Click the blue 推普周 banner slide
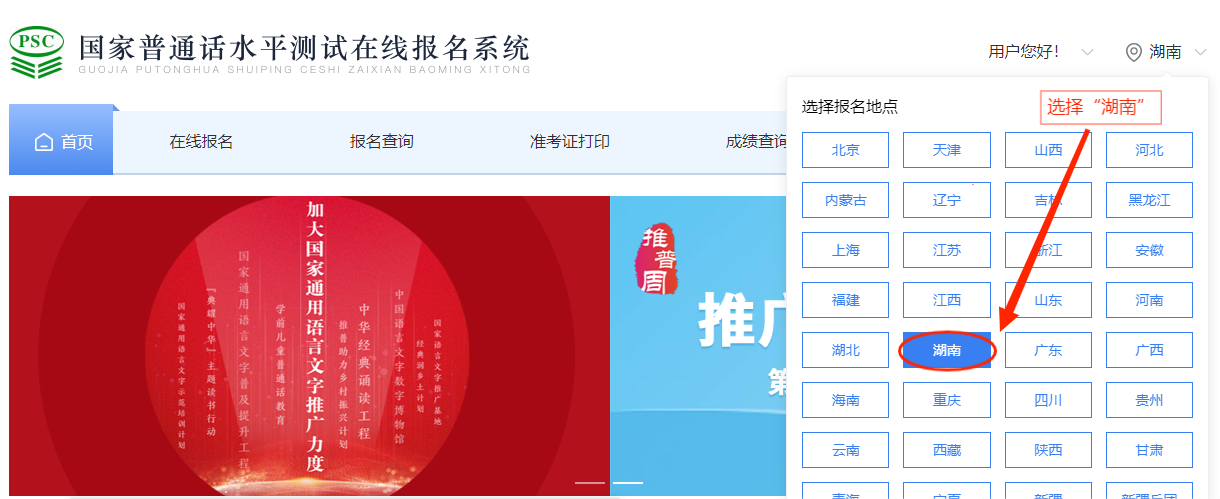The image size is (1220, 499). click(698, 346)
